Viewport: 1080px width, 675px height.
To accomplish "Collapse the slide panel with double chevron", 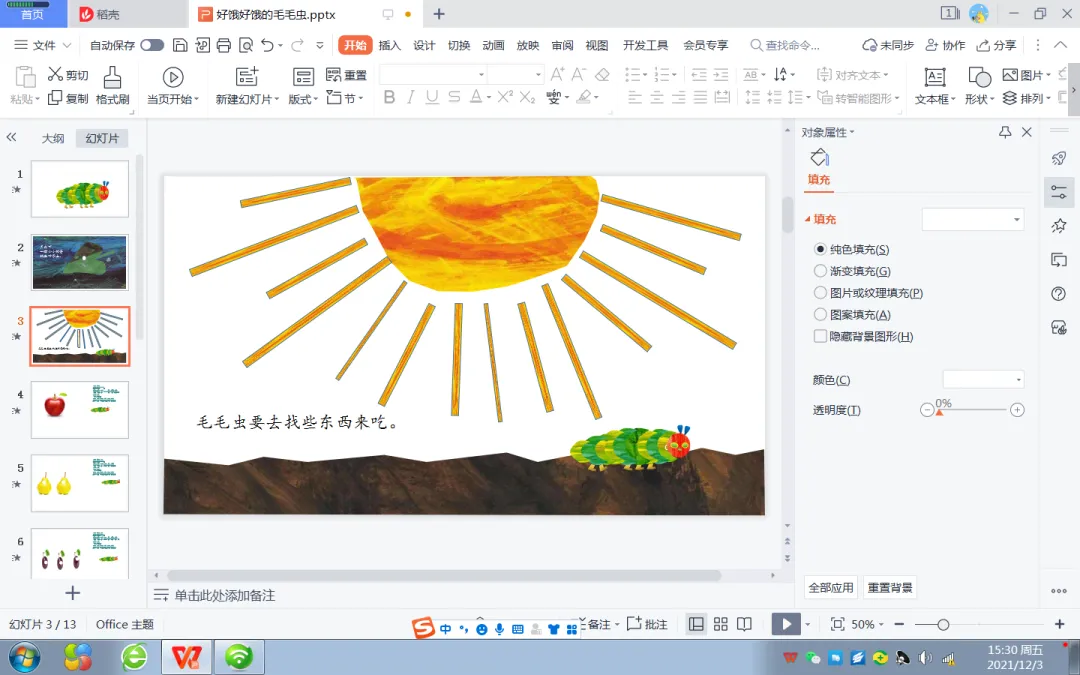I will pyautogui.click(x=11, y=138).
